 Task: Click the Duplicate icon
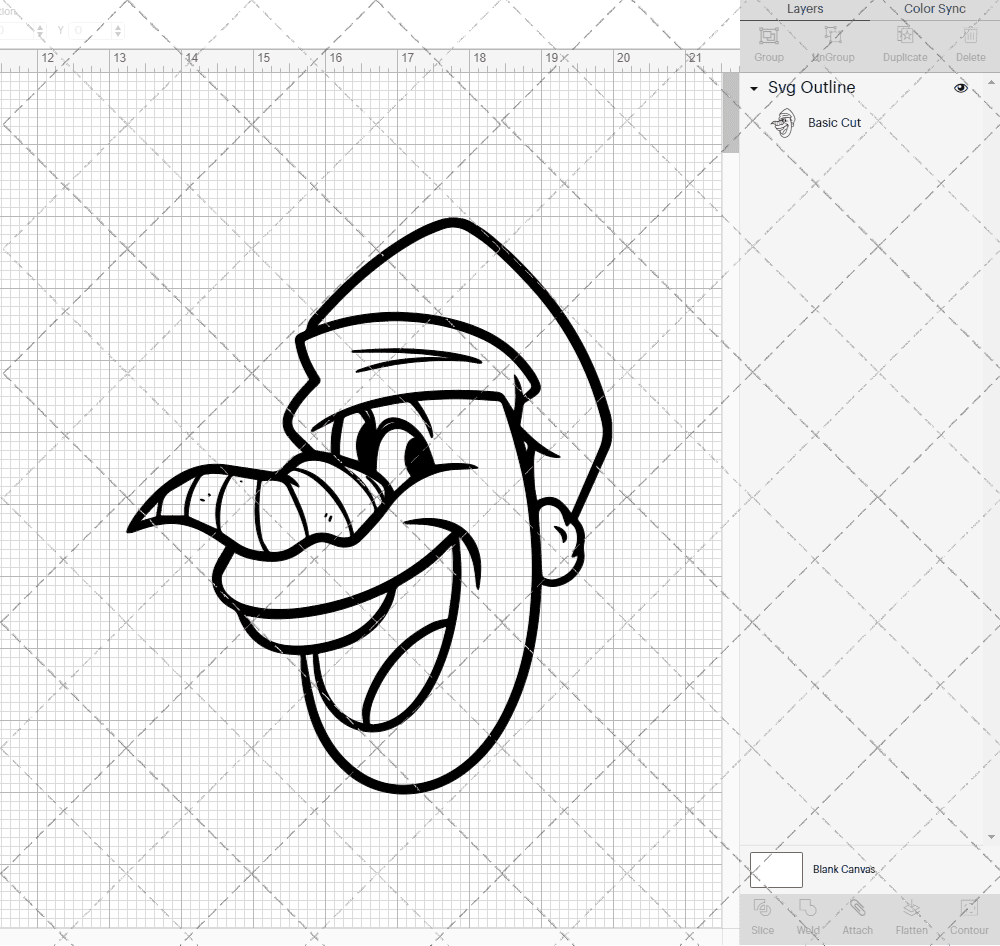click(x=905, y=36)
